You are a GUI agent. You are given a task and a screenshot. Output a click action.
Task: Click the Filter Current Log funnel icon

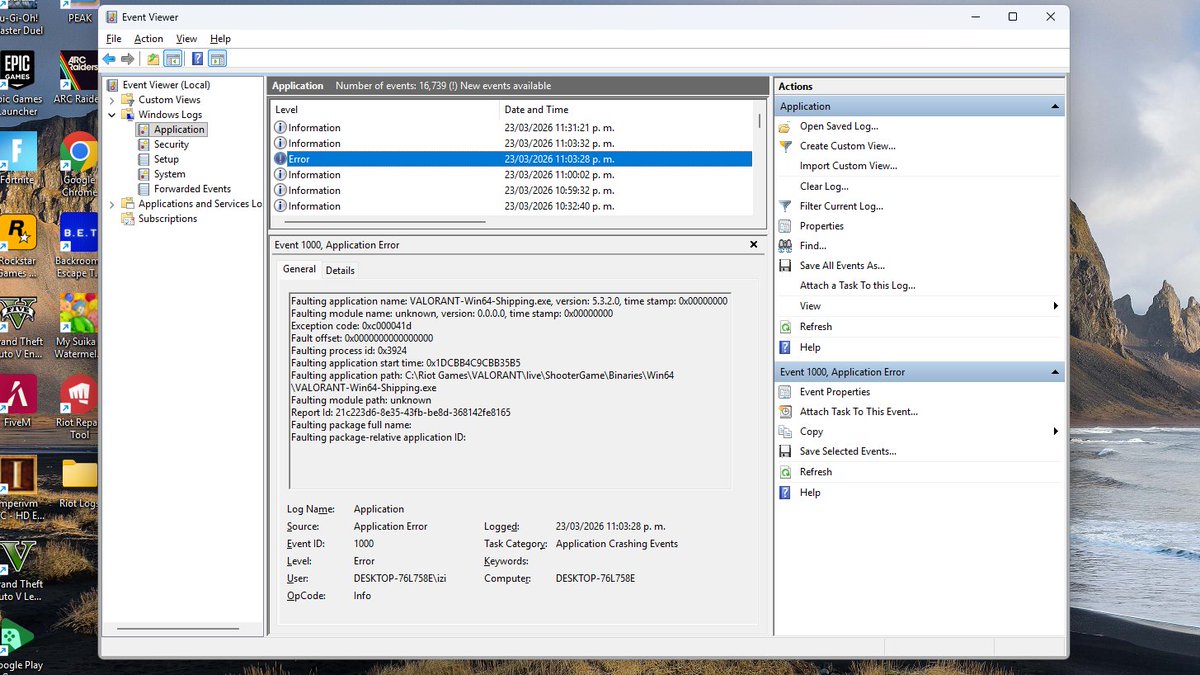[785, 206]
